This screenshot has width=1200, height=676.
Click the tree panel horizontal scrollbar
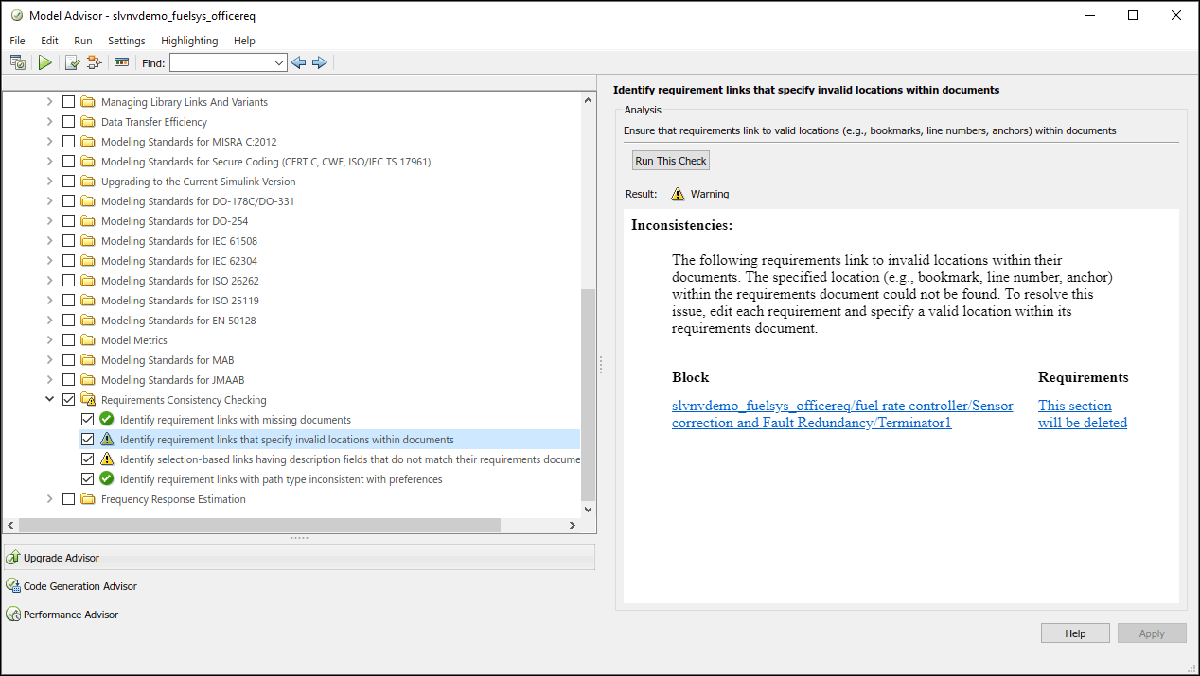pos(260,525)
